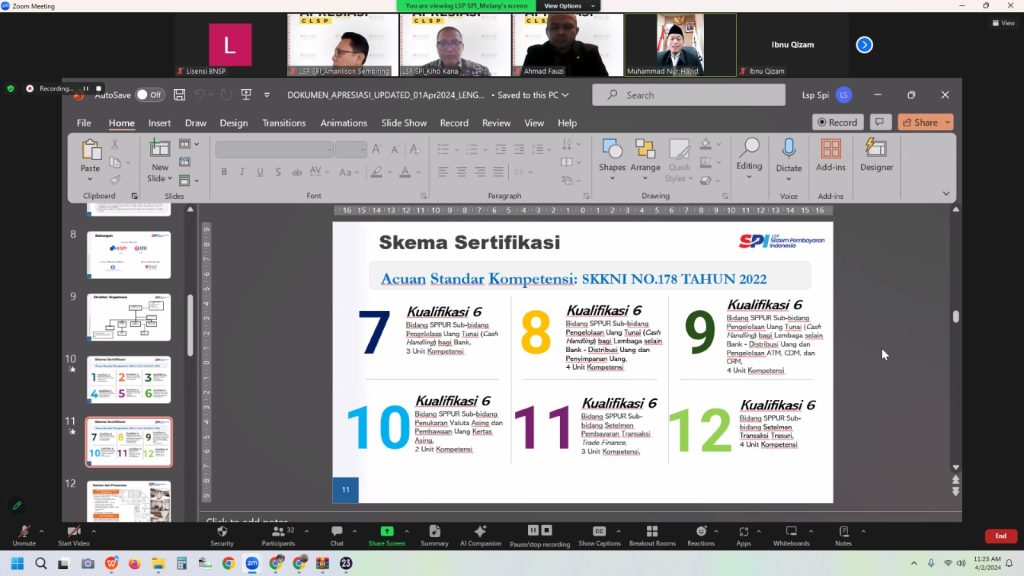Expand the View Options dropdown
This screenshot has height=576, width=1024.
pyautogui.click(x=569, y=6)
